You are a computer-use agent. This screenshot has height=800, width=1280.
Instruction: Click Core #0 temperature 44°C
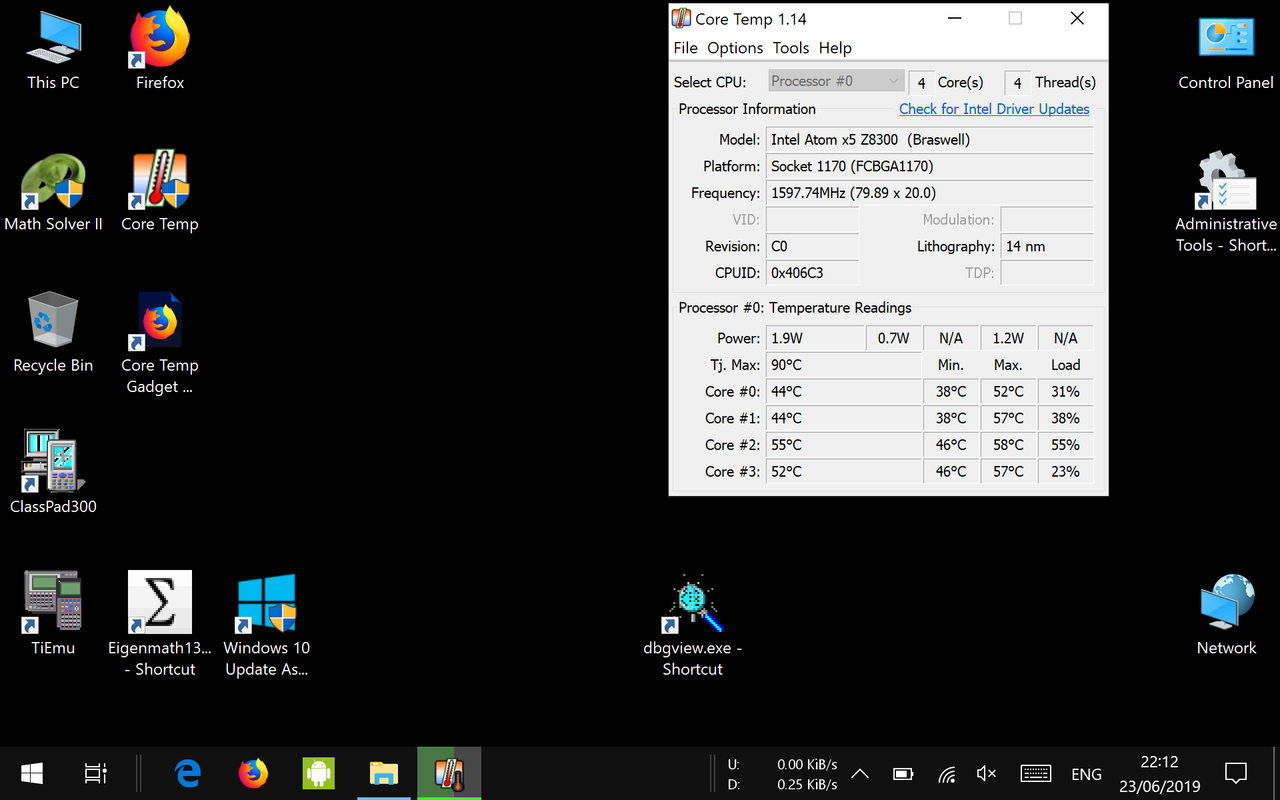point(844,392)
